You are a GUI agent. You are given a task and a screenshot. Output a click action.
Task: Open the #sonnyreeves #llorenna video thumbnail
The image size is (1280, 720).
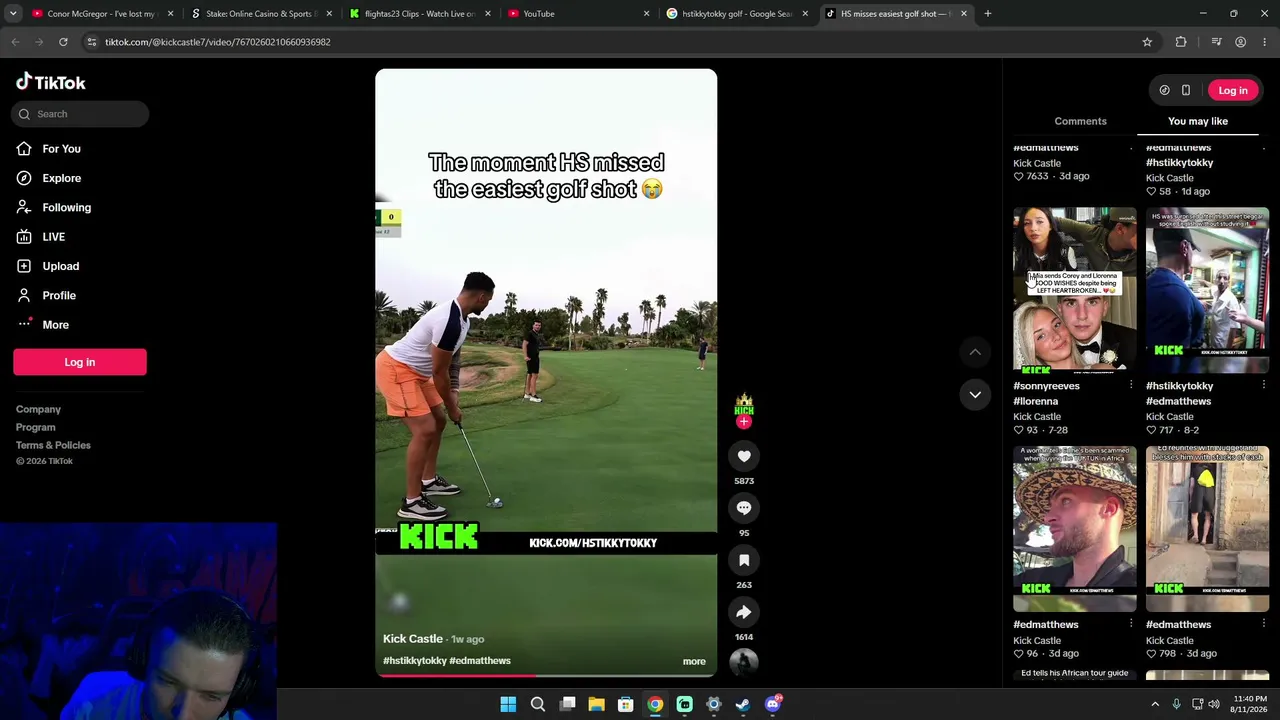coord(1075,290)
